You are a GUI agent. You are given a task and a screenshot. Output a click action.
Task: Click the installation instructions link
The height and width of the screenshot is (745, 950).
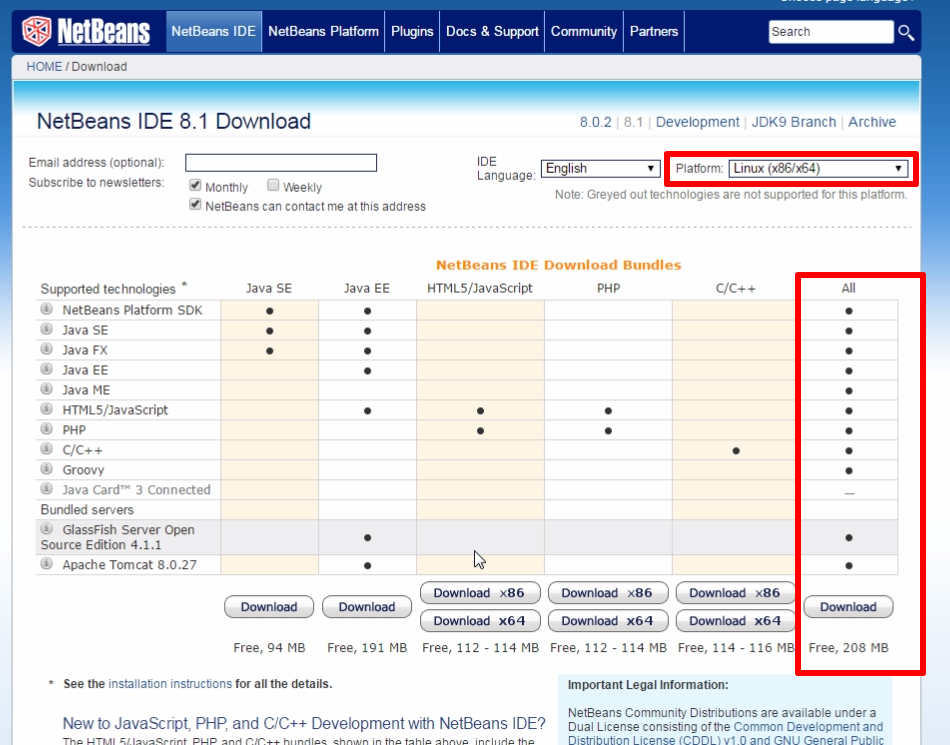pyautogui.click(x=170, y=684)
